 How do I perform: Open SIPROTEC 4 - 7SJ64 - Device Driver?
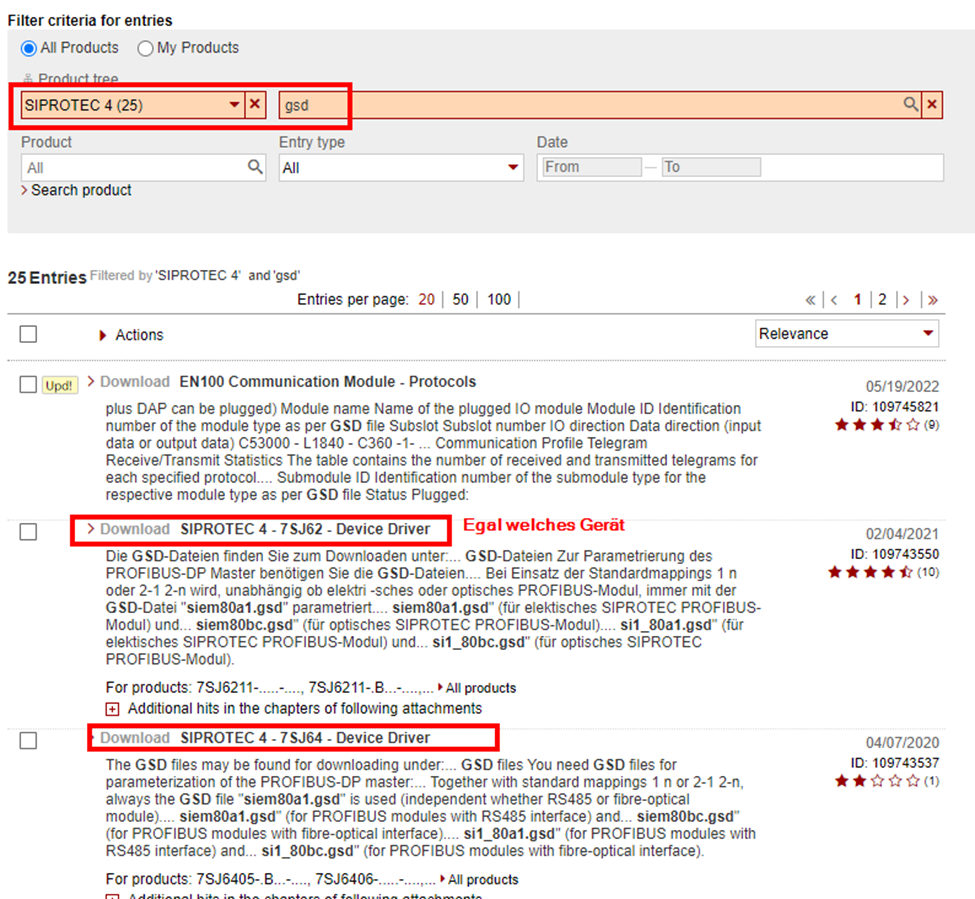(305, 738)
